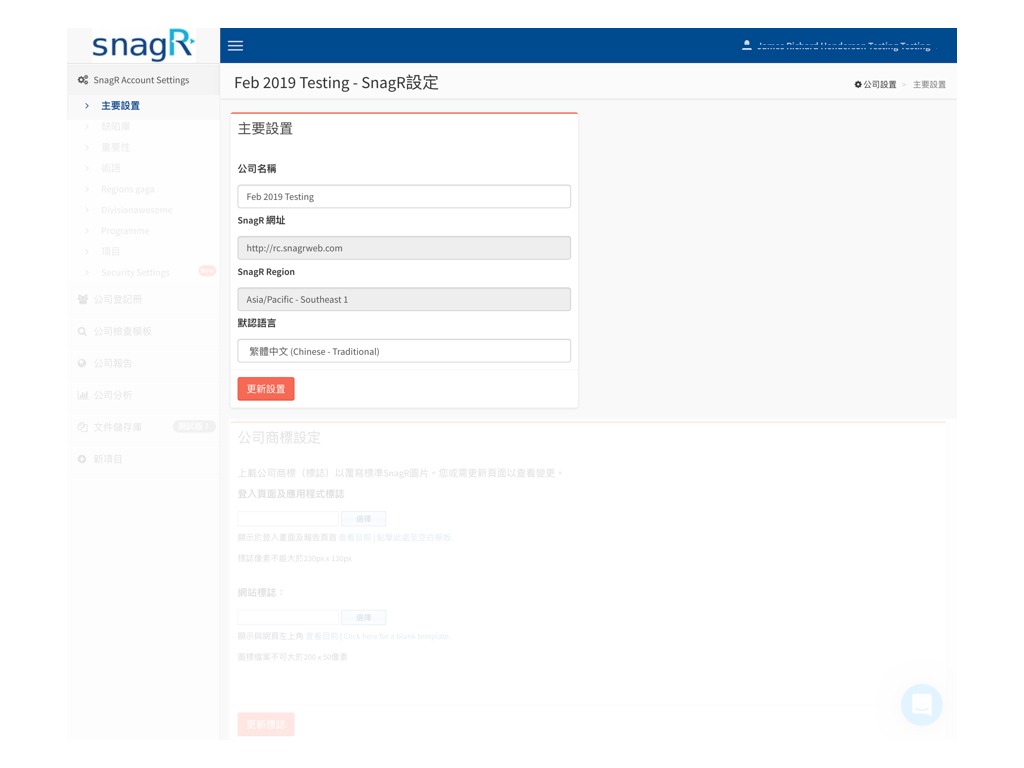Screen dimensions: 1024x768
Task: Open 公司分析 in the sidebar
Action: (112, 395)
